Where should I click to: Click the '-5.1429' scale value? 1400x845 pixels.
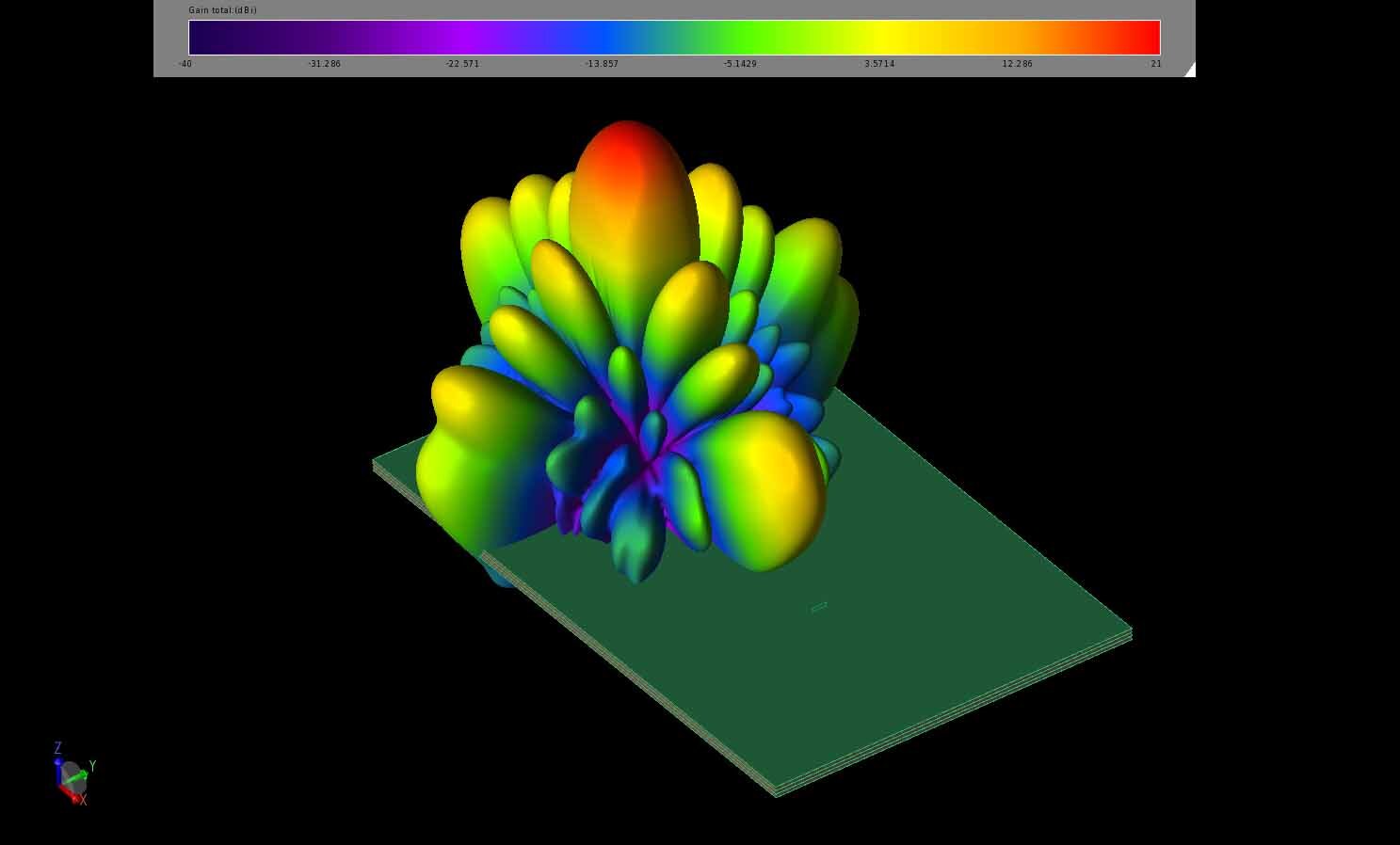[740, 64]
